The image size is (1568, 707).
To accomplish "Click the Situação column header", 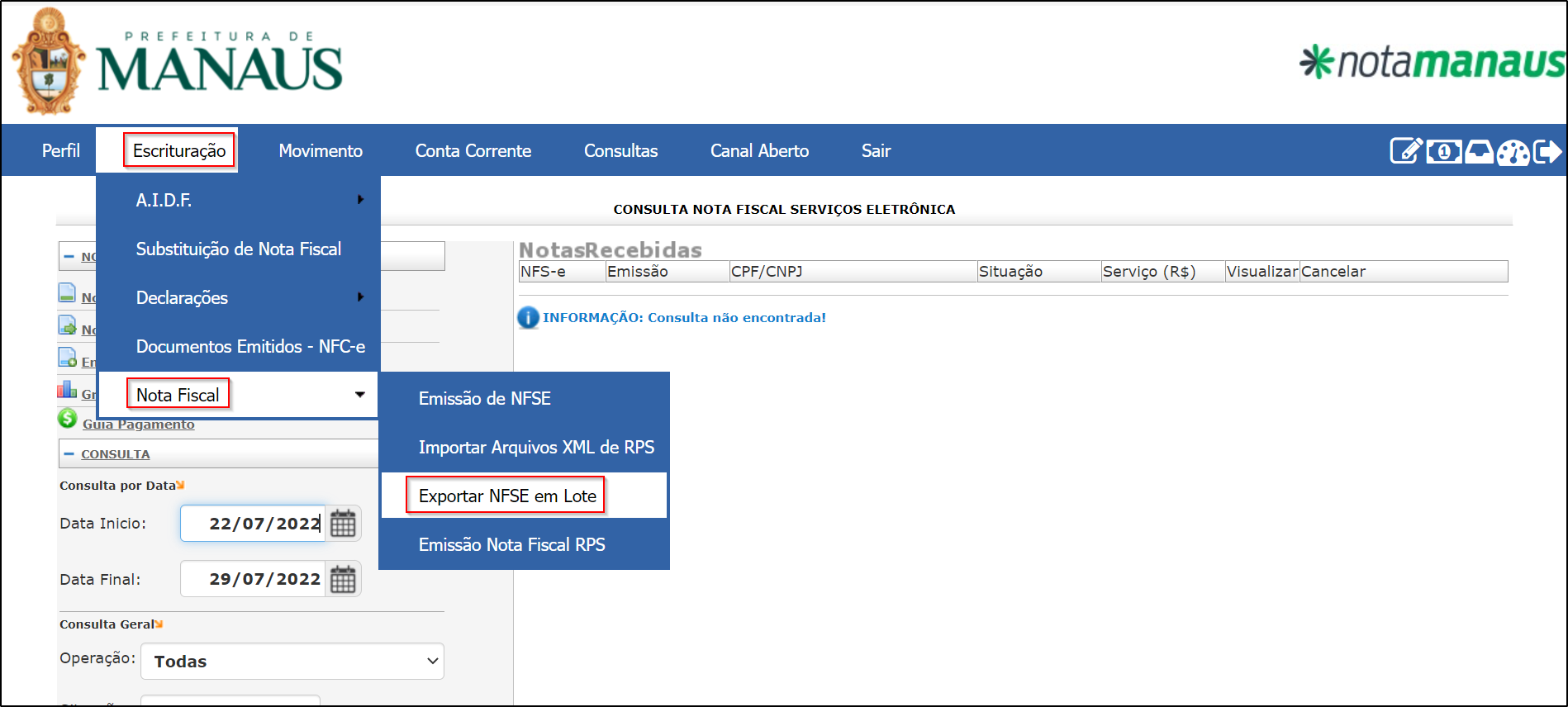I will pyautogui.click(x=1039, y=272).
